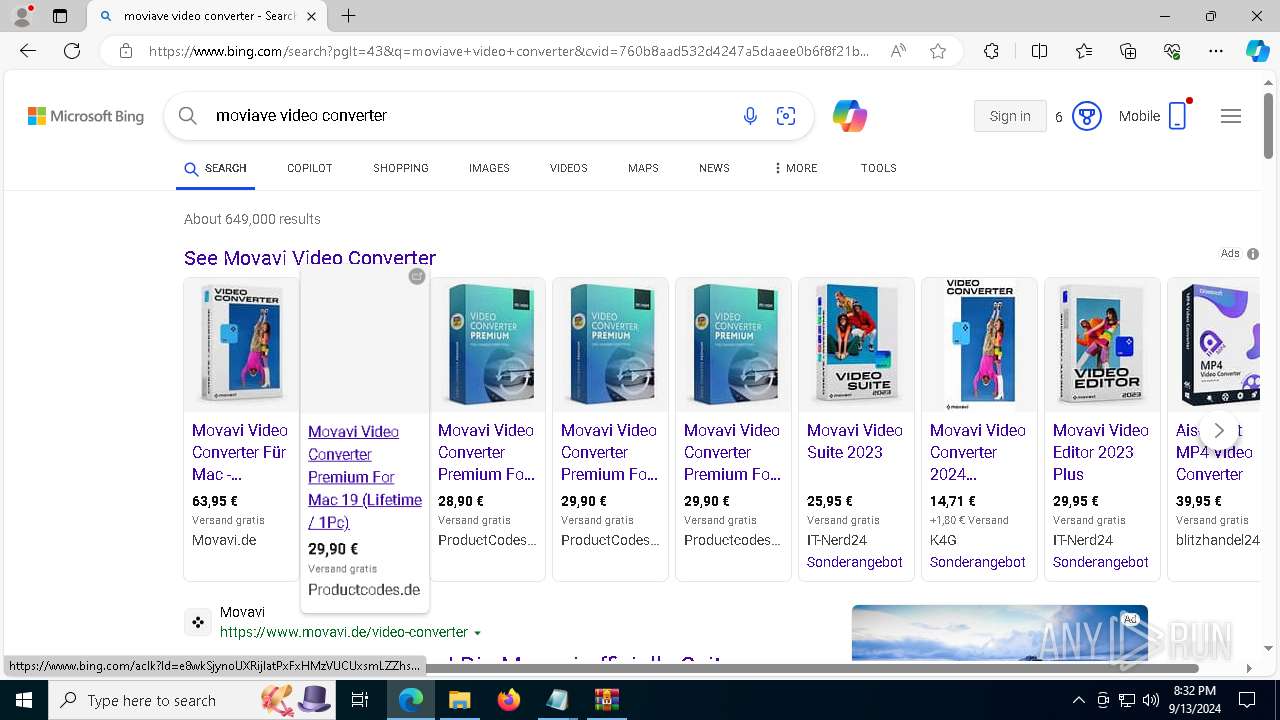Switch to the VIDEOS tab
Image resolution: width=1280 pixels, height=720 pixels.
click(569, 168)
